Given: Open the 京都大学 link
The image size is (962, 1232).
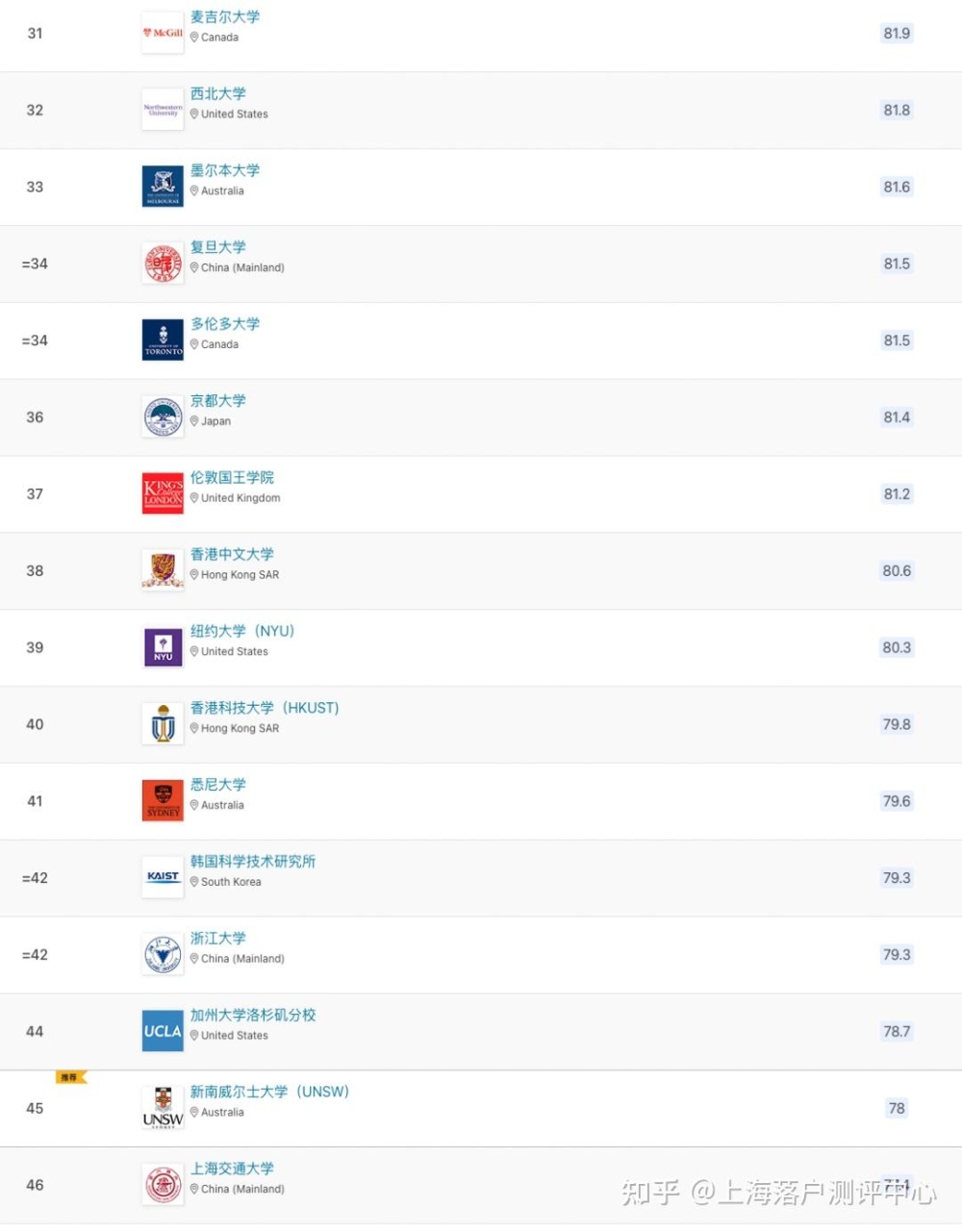Looking at the screenshot, I should (x=218, y=401).
